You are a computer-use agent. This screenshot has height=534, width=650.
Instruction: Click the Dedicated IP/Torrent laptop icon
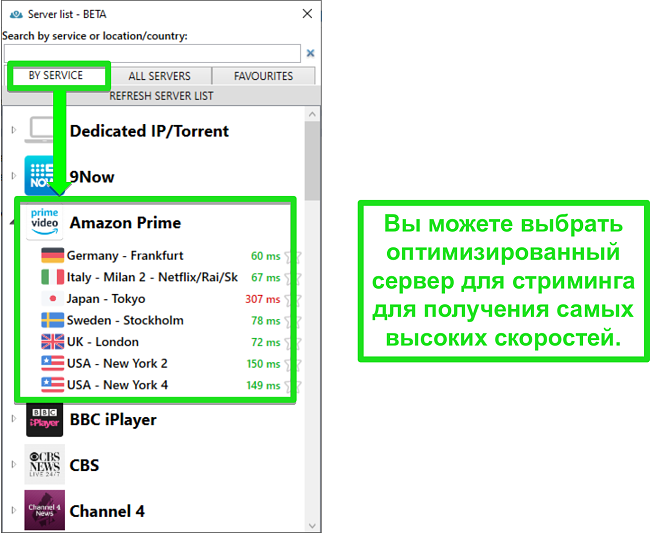[41, 130]
